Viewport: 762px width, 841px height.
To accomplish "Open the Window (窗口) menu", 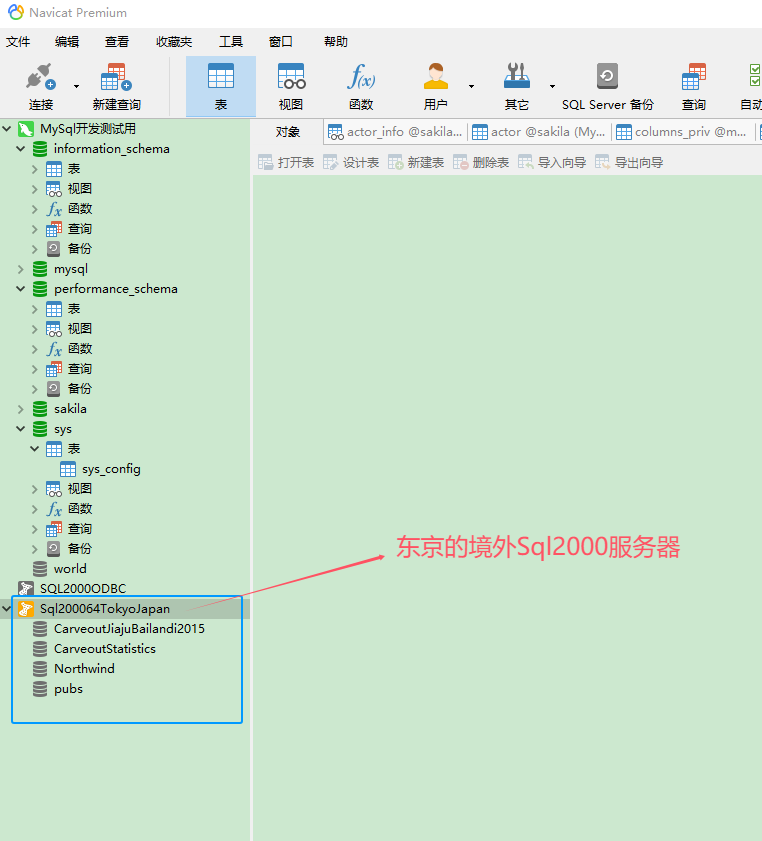I will click(x=280, y=42).
